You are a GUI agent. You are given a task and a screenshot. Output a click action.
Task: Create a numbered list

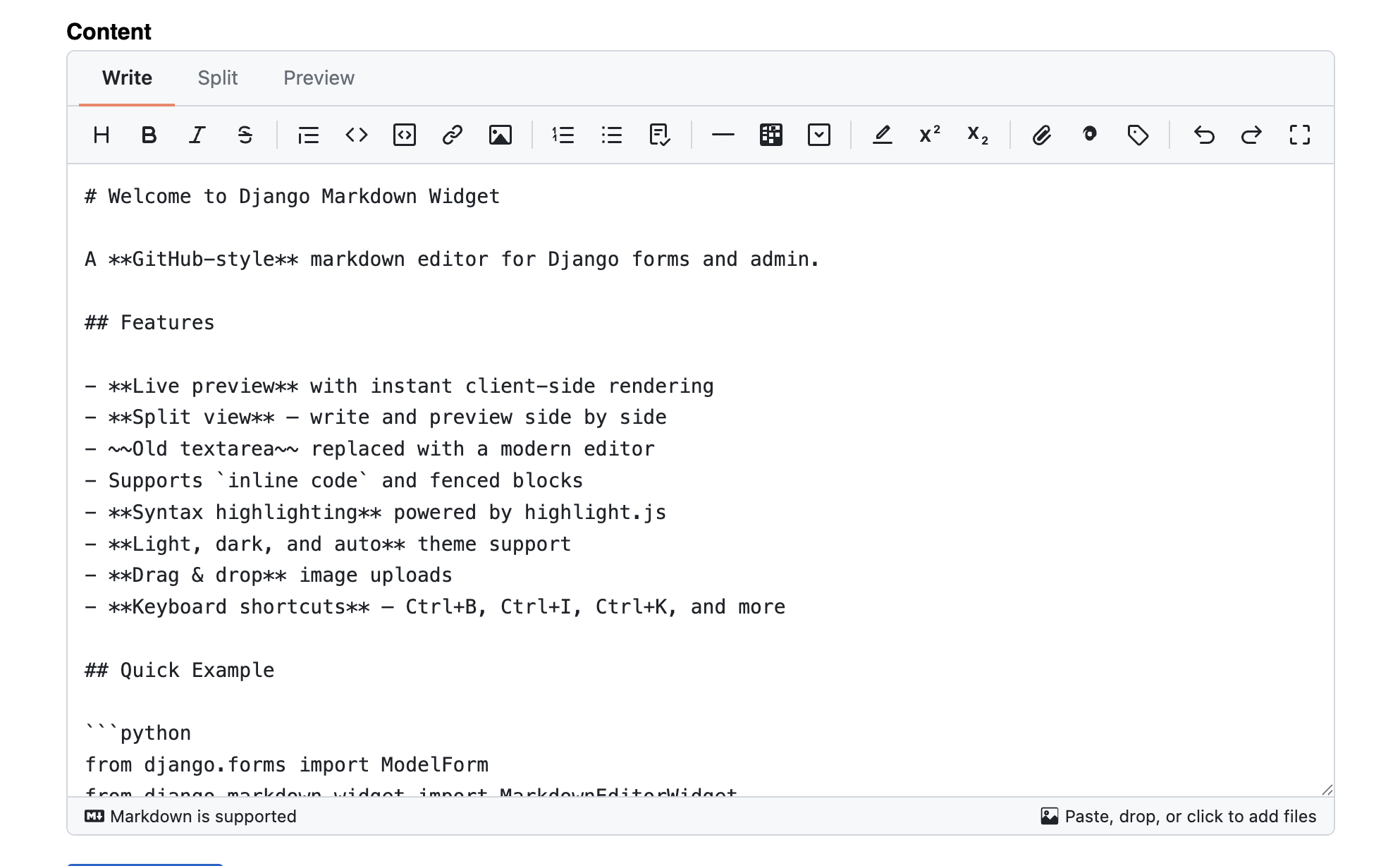pos(563,135)
